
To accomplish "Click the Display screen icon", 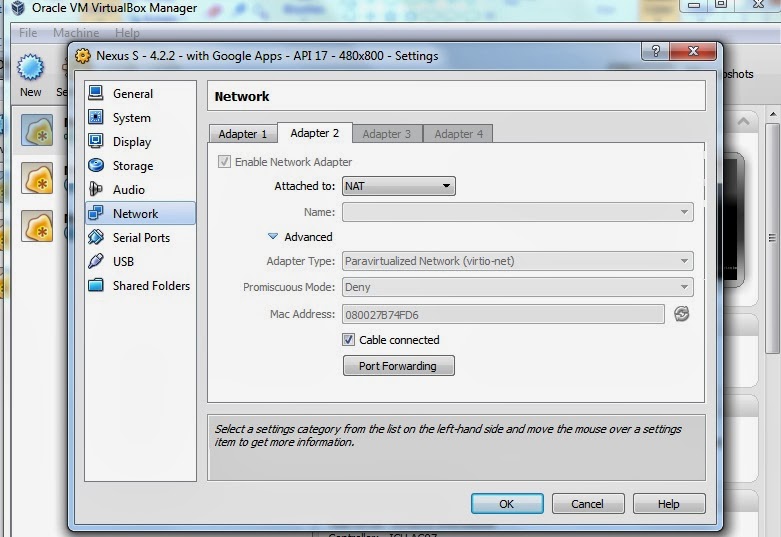I will click(96, 141).
